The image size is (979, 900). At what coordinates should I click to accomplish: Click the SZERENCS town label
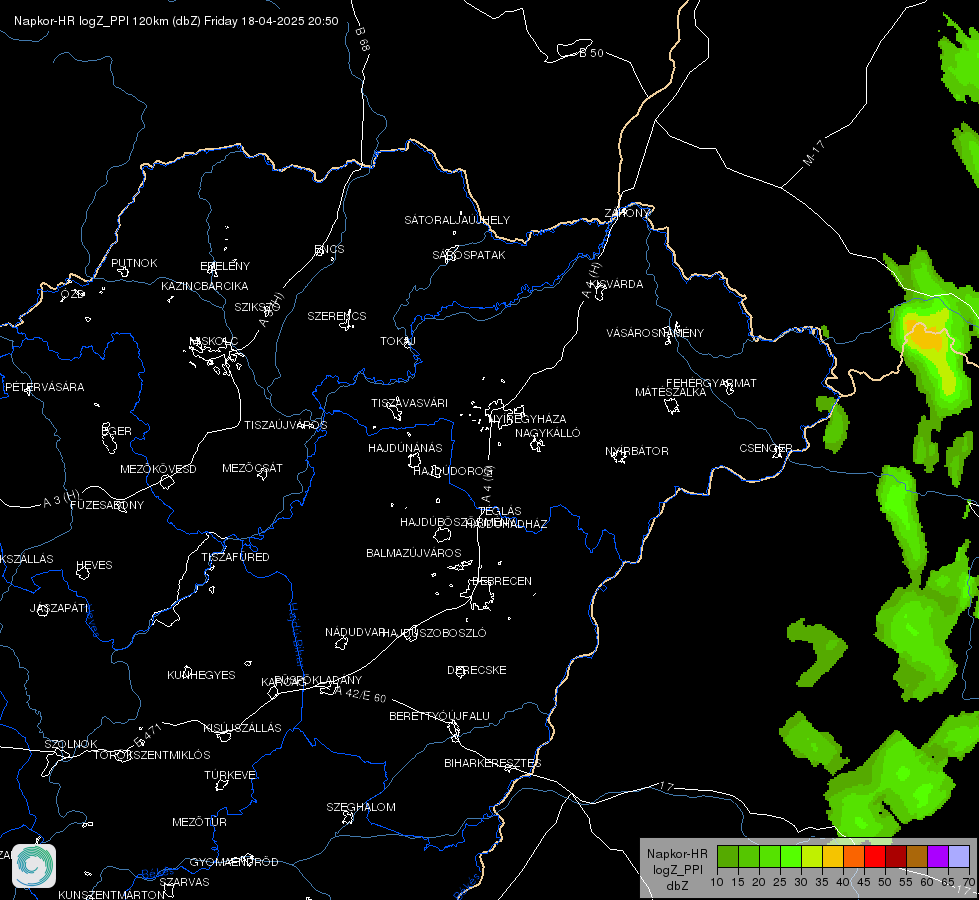coord(337,316)
